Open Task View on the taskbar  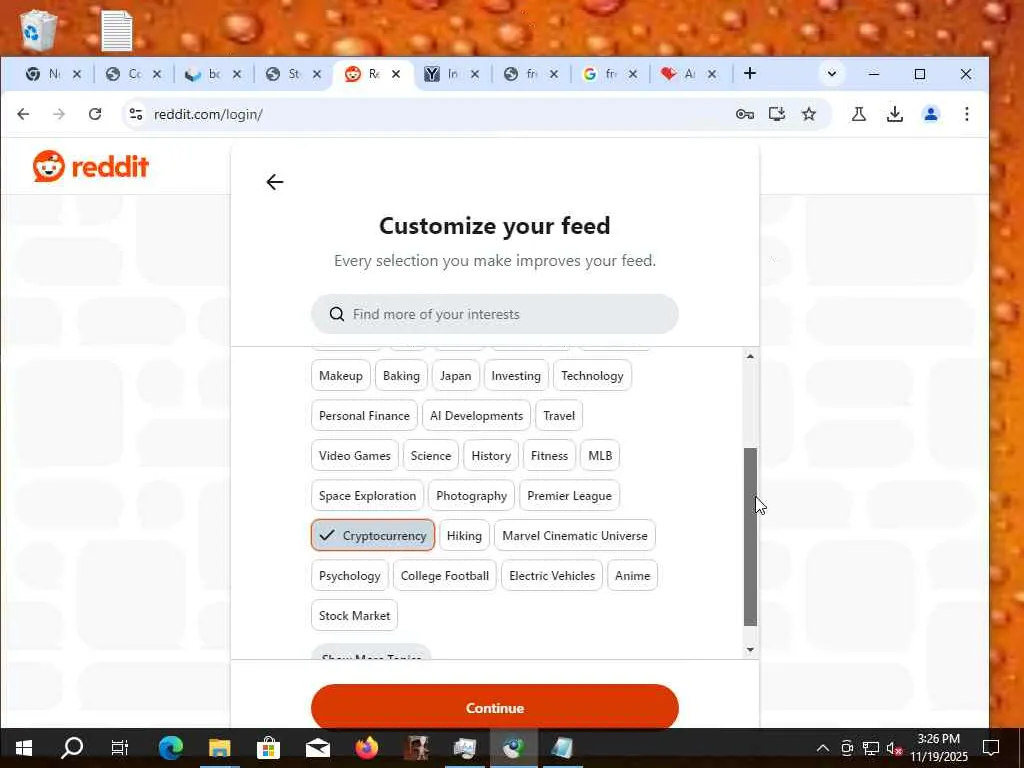click(120, 748)
